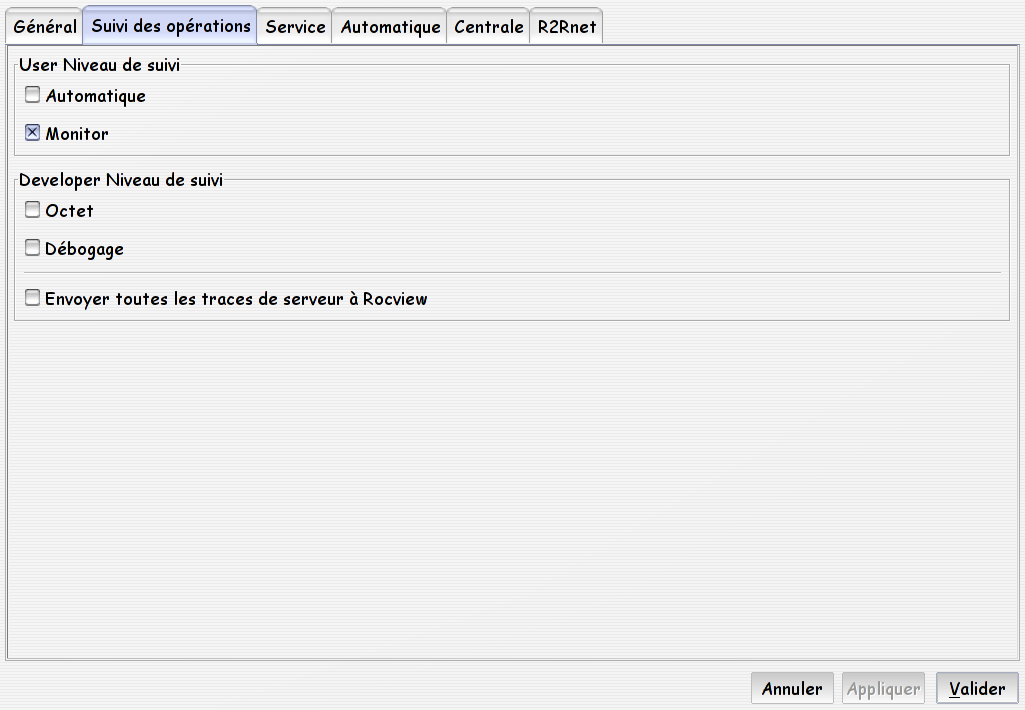This screenshot has height=710, width=1025.
Task: Switch to the R2Rnet tab
Action: [566, 27]
